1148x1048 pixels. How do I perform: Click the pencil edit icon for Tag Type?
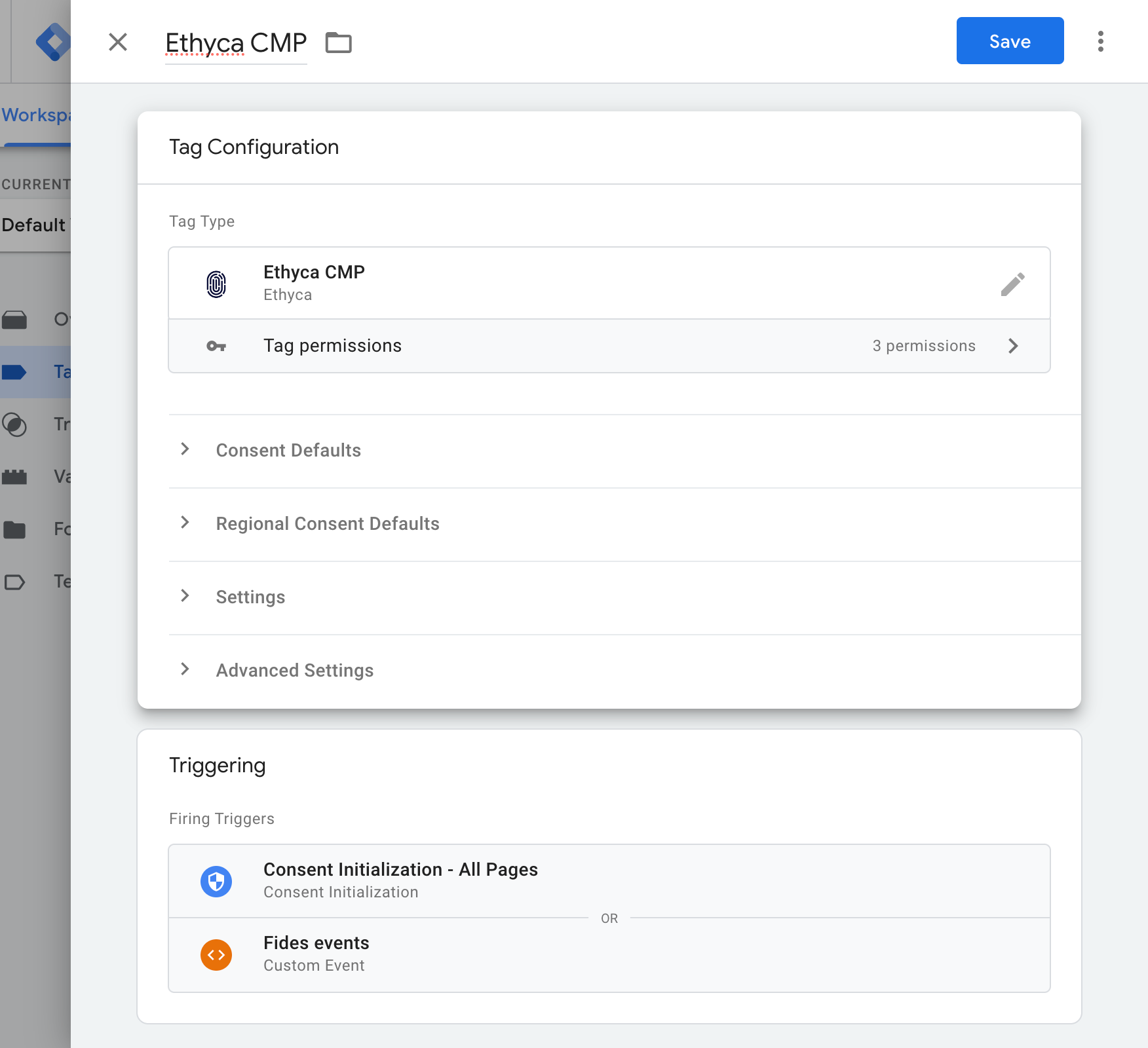[1013, 284]
